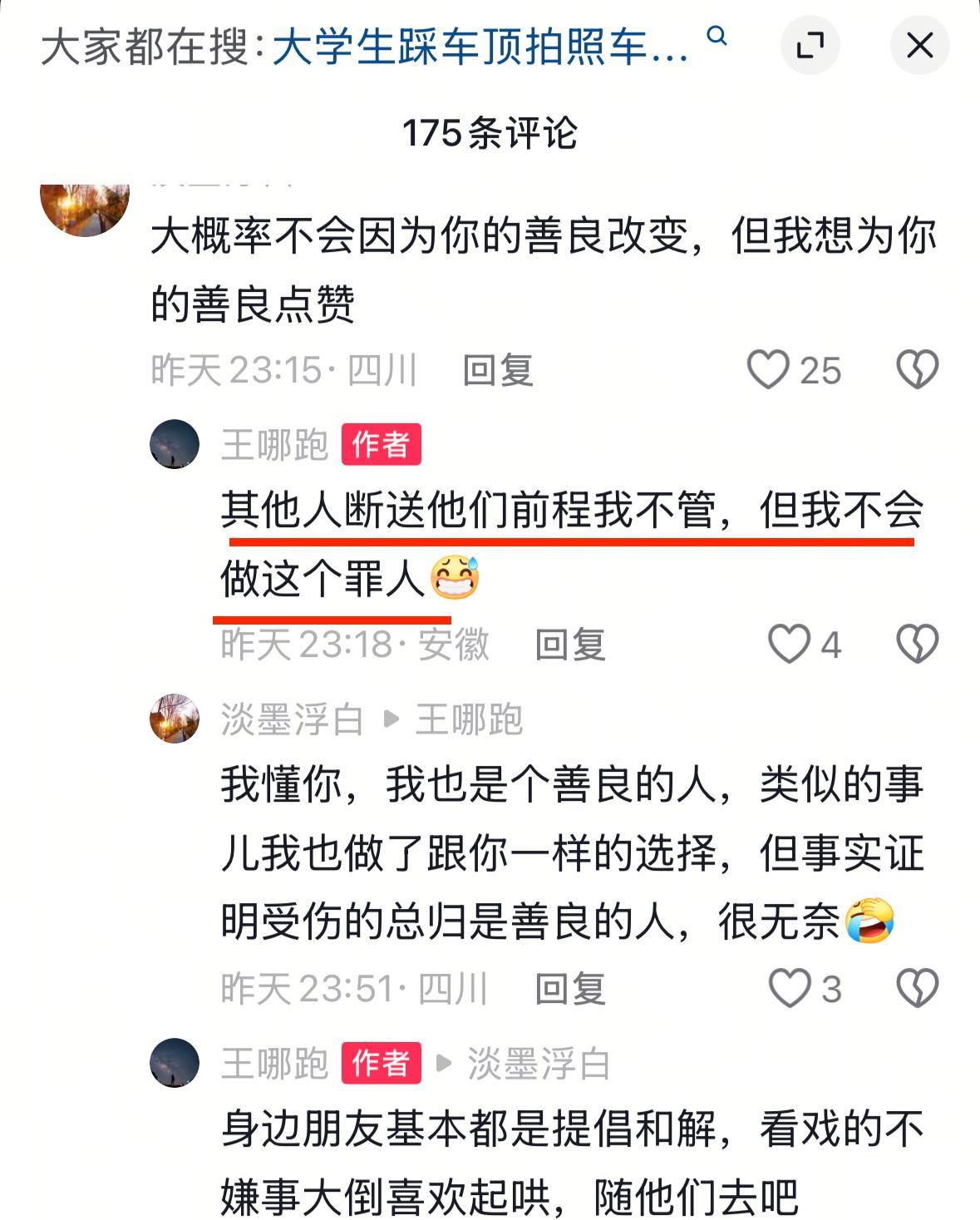Like the comment with 25 likes
This screenshot has height=1220, width=980.
tap(768, 370)
